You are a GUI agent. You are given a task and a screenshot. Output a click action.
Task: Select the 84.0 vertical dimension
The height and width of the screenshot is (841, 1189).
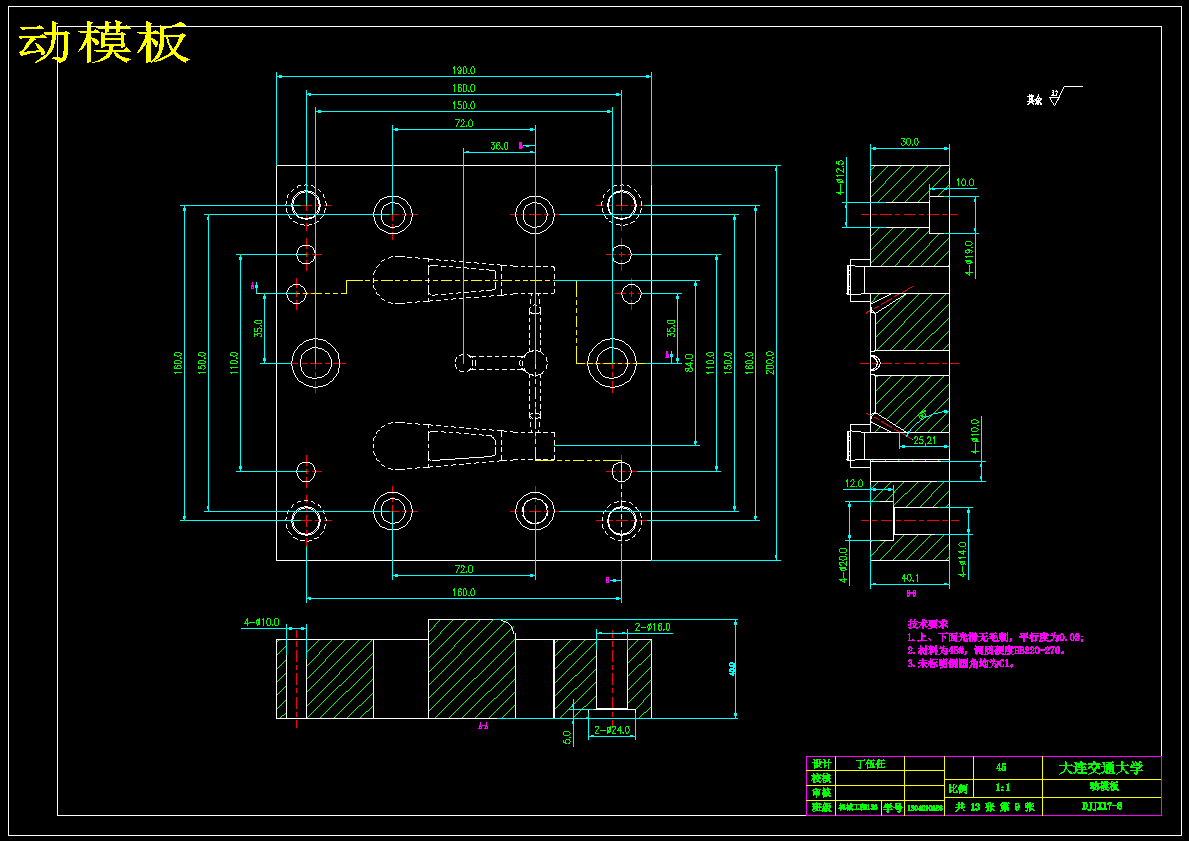(689, 363)
